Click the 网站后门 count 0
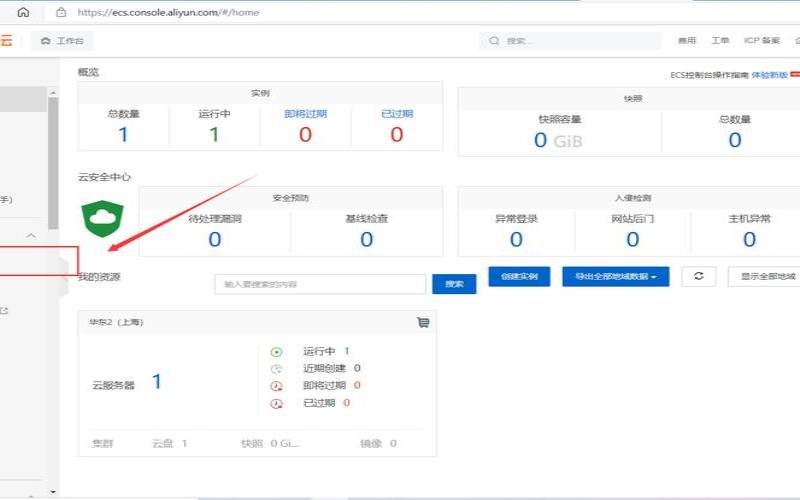800x500 pixels. click(633, 239)
